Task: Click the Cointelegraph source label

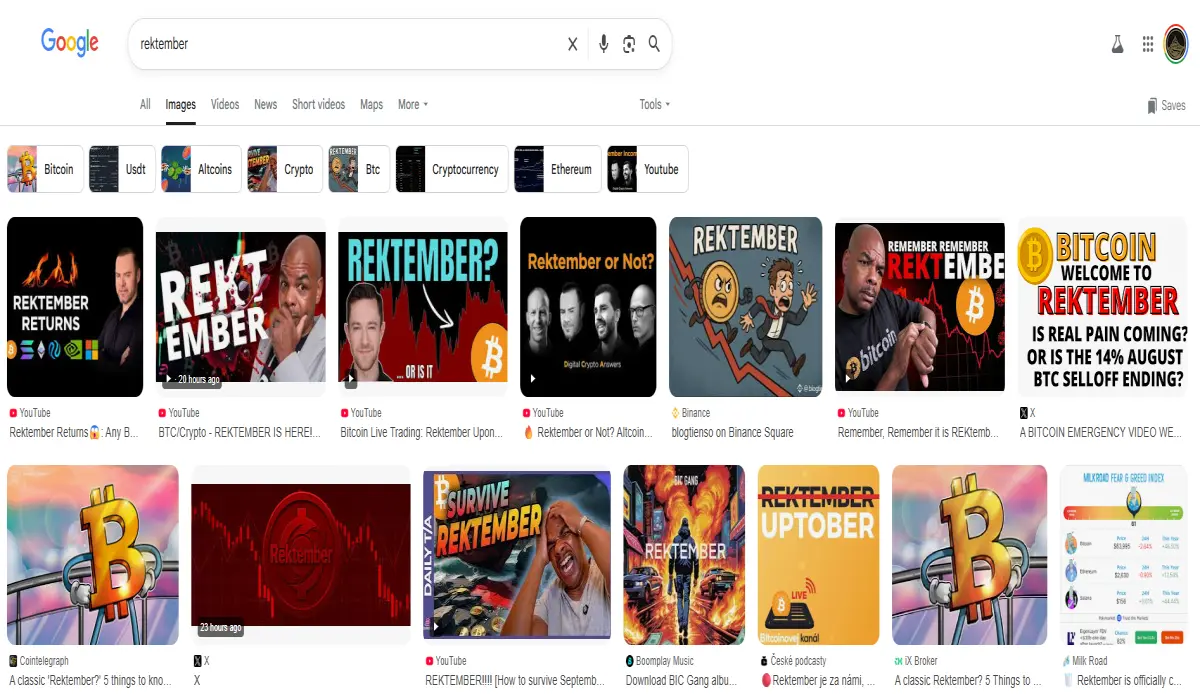Action: pos(39,661)
